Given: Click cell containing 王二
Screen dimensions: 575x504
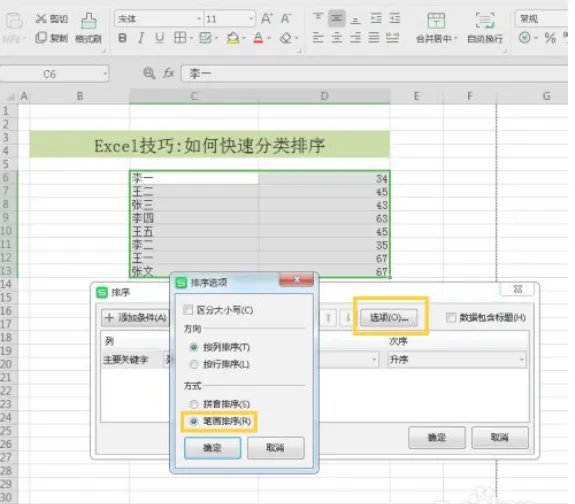Looking at the screenshot, I should tap(194, 191).
